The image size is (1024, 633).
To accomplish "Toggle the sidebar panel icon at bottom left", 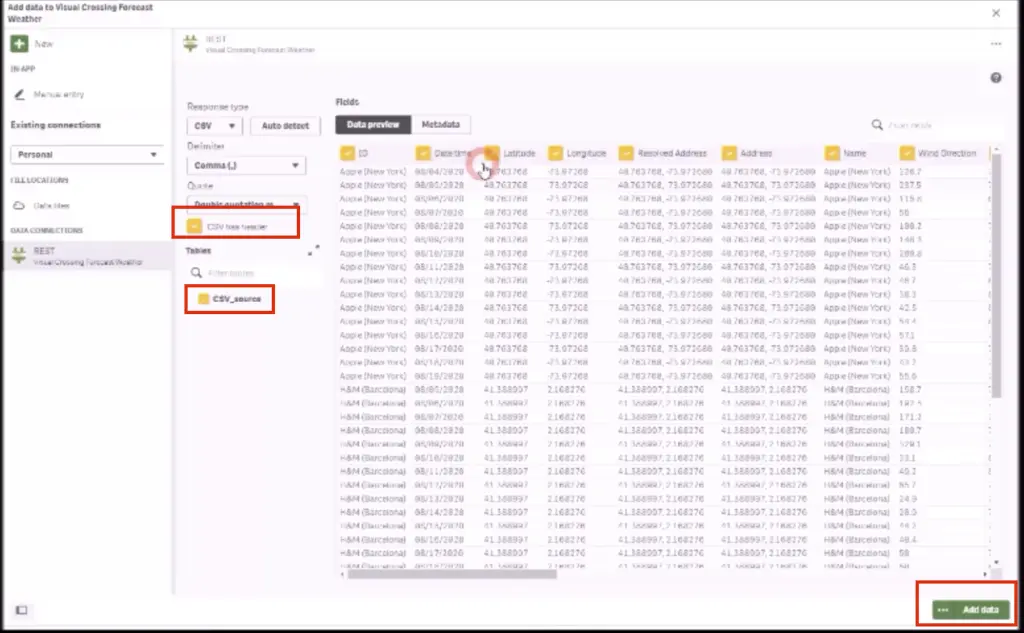I will tap(20, 610).
